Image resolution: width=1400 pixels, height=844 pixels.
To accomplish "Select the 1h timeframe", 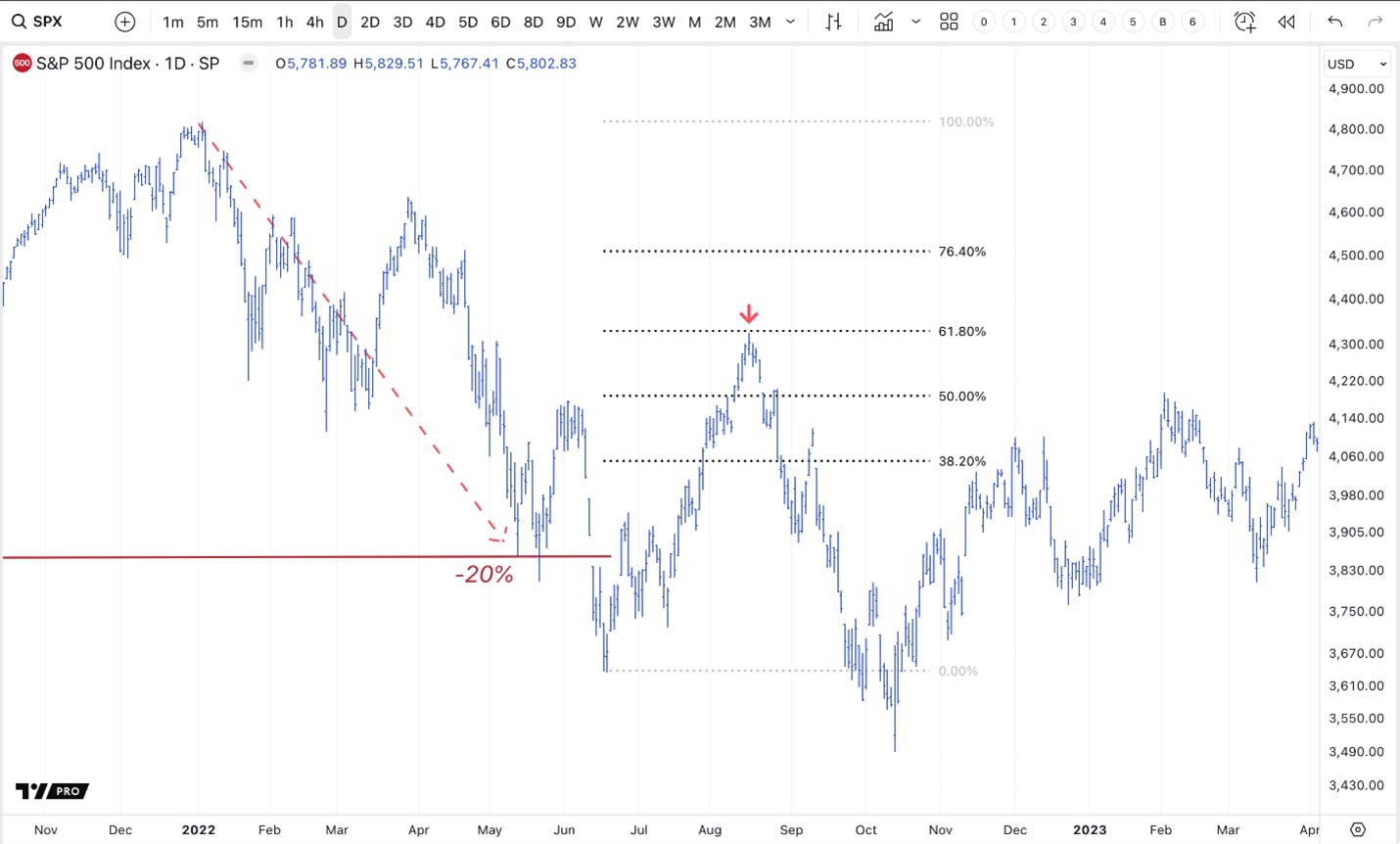I will [285, 22].
